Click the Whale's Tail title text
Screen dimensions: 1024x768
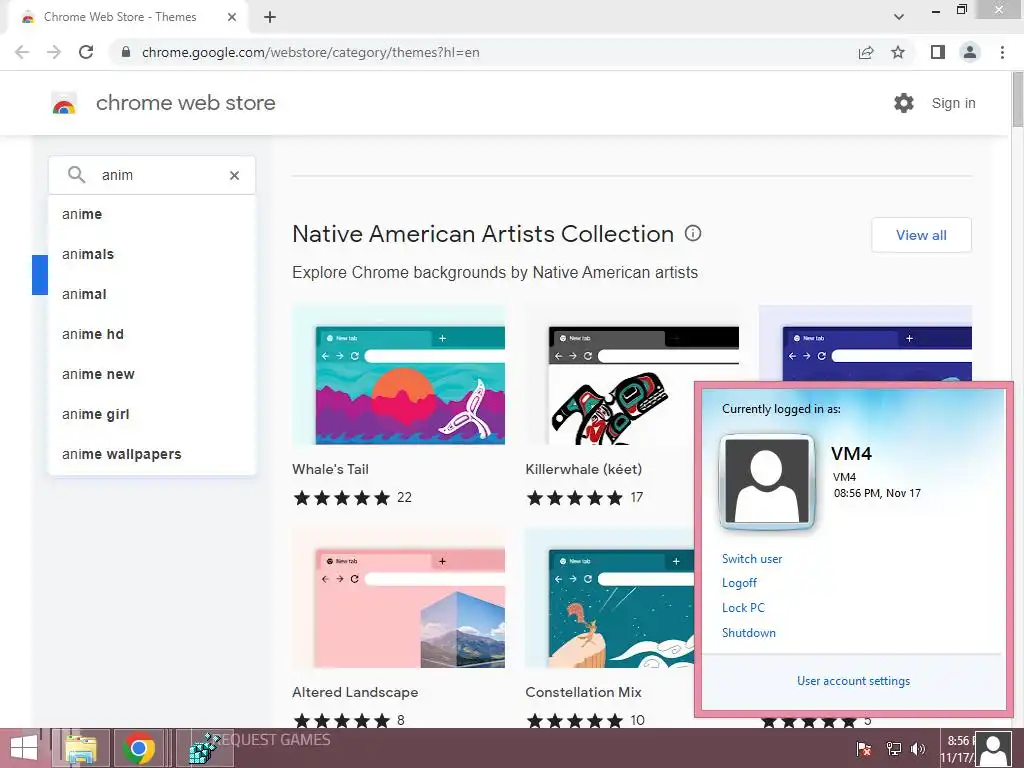click(330, 469)
